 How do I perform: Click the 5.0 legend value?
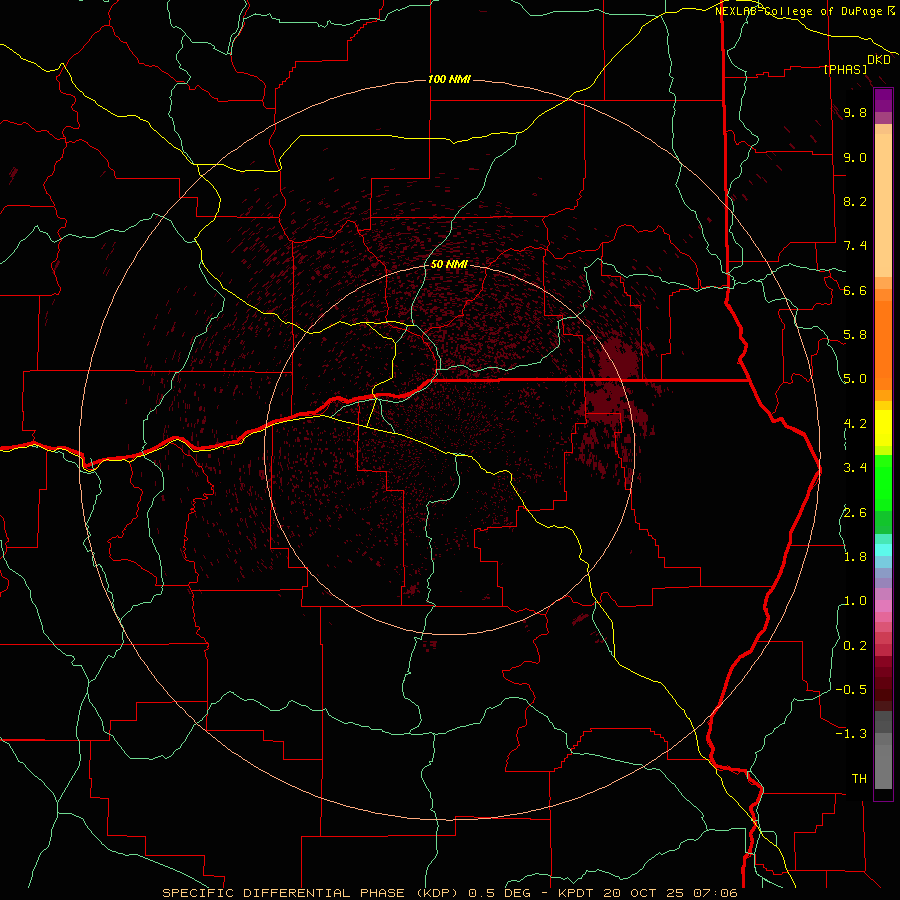(x=855, y=379)
